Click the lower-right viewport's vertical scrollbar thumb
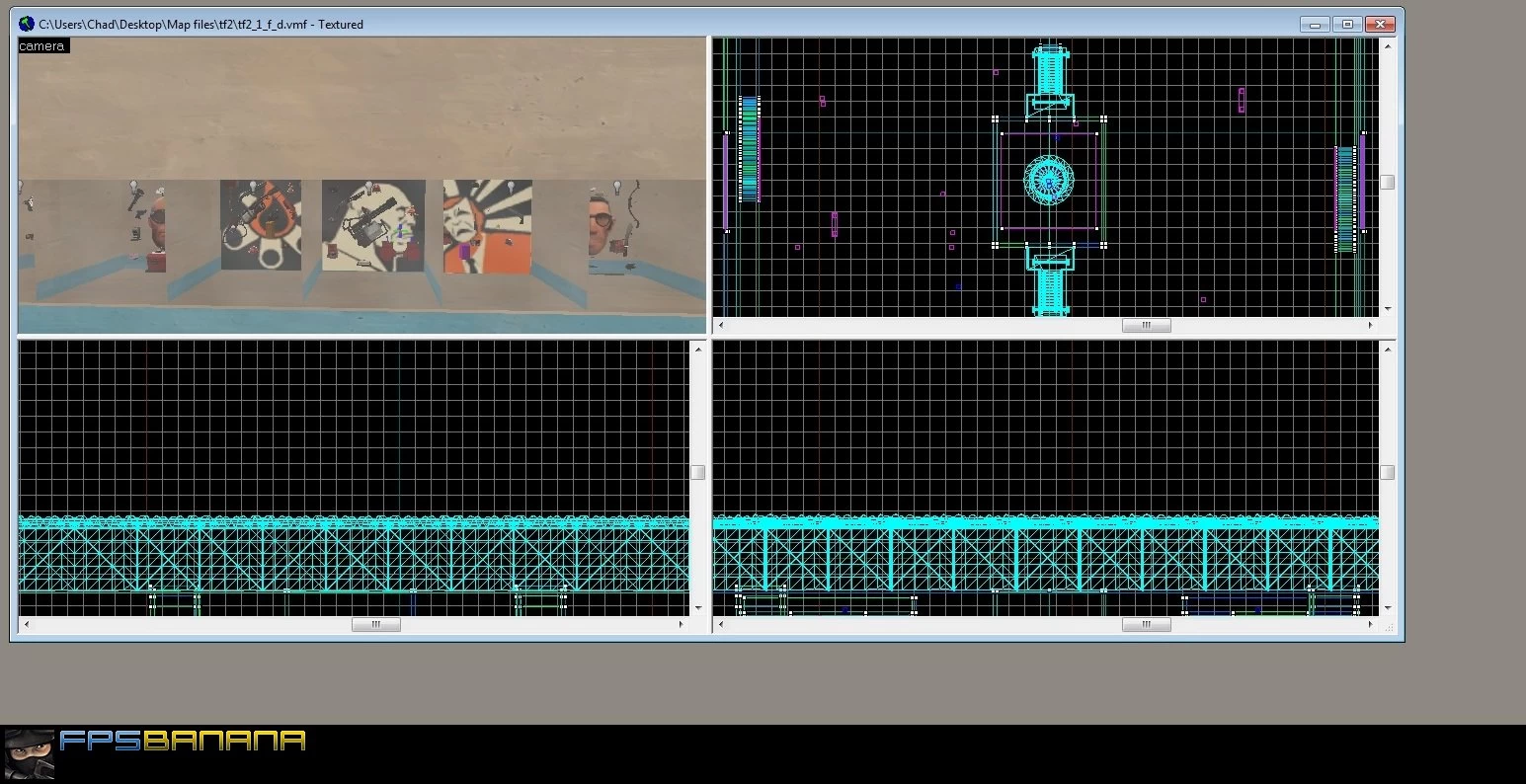This screenshot has height=784, width=1526. tap(1388, 472)
